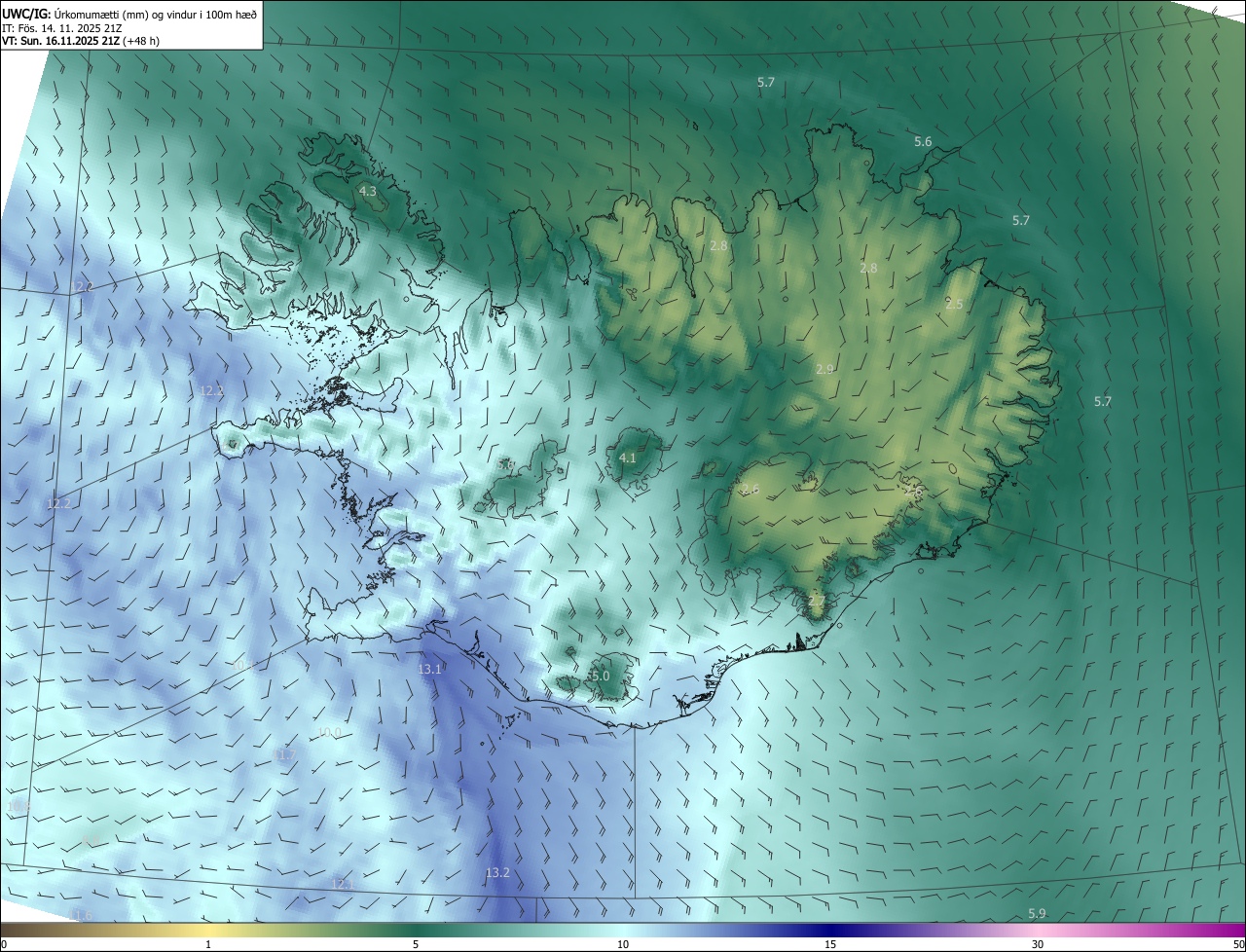Click the 12.1 value near the bottom left
1246x952 pixels.
click(342, 883)
